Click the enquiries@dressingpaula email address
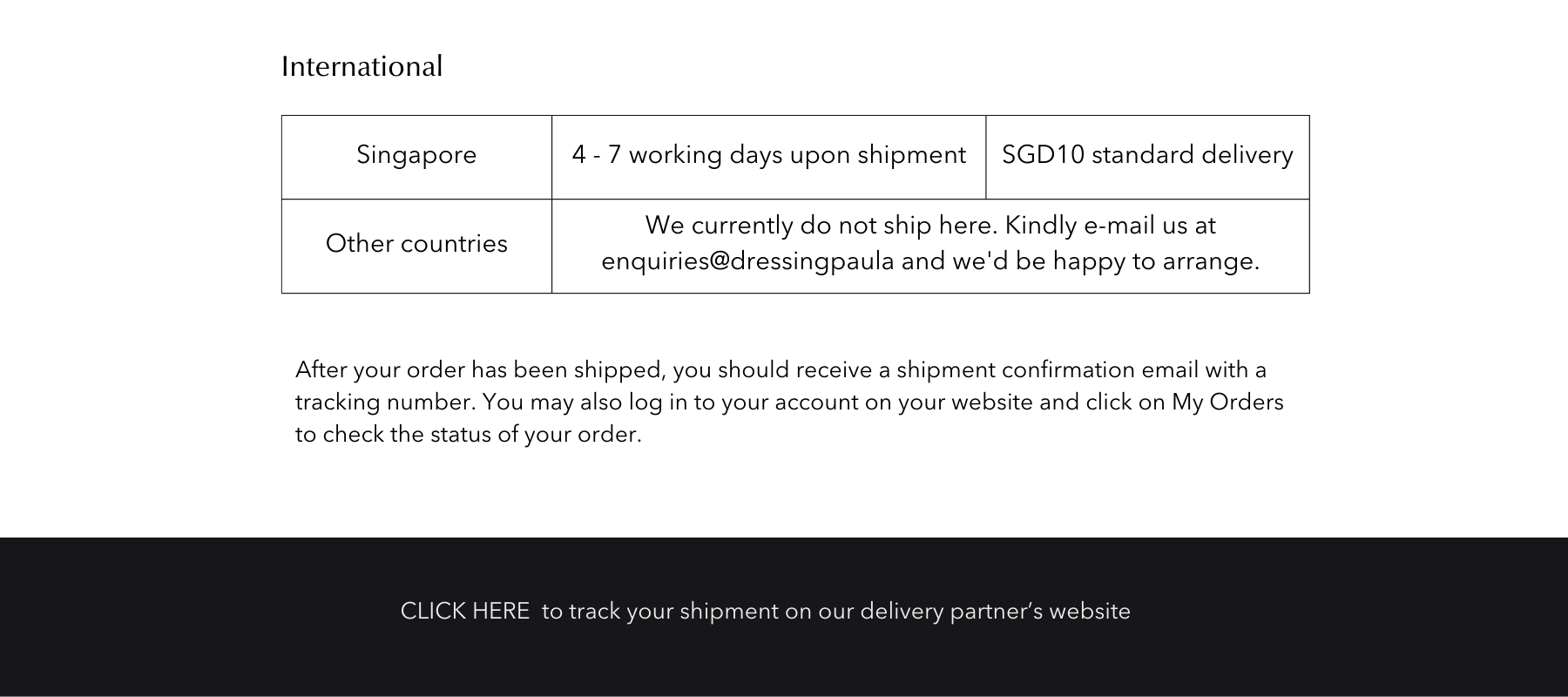Image resolution: width=1568 pixels, height=697 pixels. click(747, 261)
